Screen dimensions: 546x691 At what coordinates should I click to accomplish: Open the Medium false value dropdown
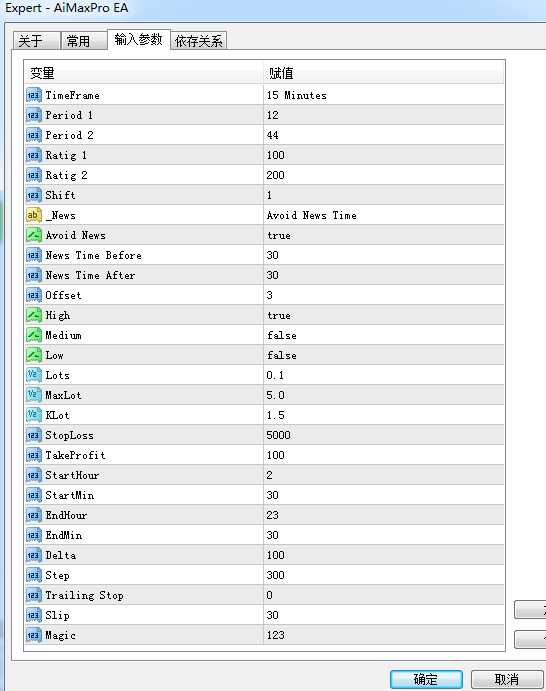click(383, 335)
